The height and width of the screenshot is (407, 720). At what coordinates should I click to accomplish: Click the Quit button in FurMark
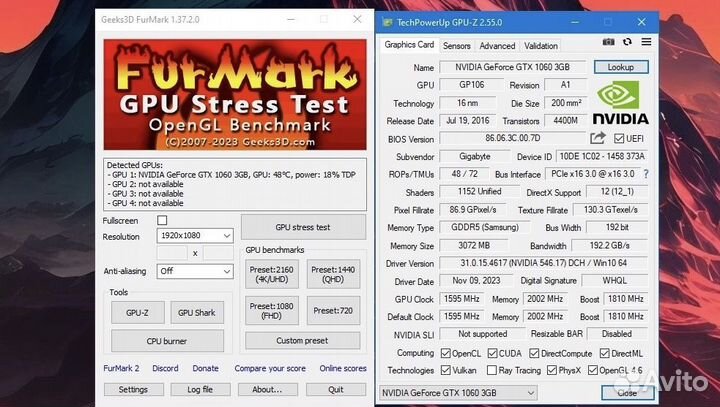(336, 389)
